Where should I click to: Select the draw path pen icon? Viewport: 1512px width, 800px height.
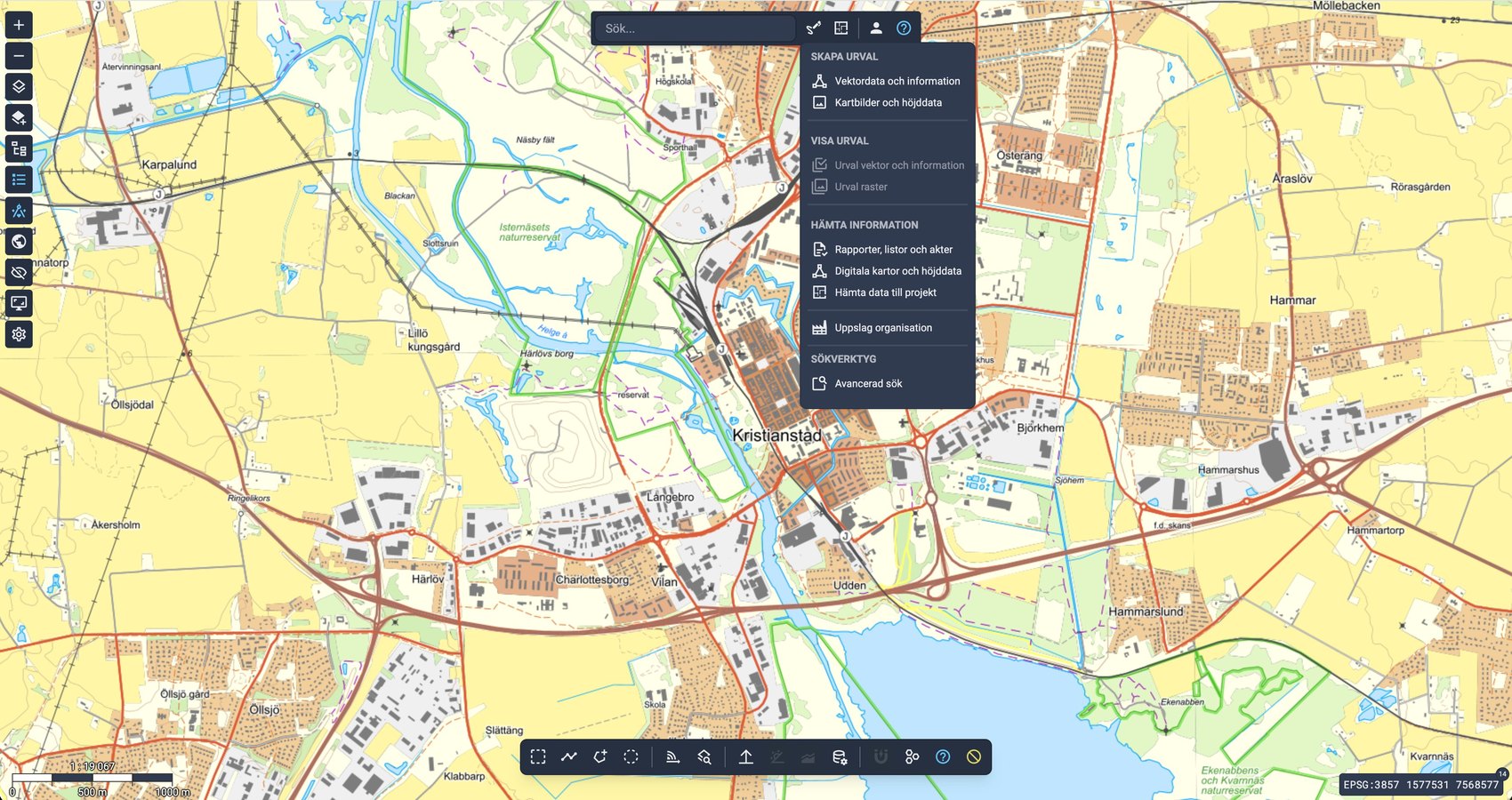[x=814, y=28]
